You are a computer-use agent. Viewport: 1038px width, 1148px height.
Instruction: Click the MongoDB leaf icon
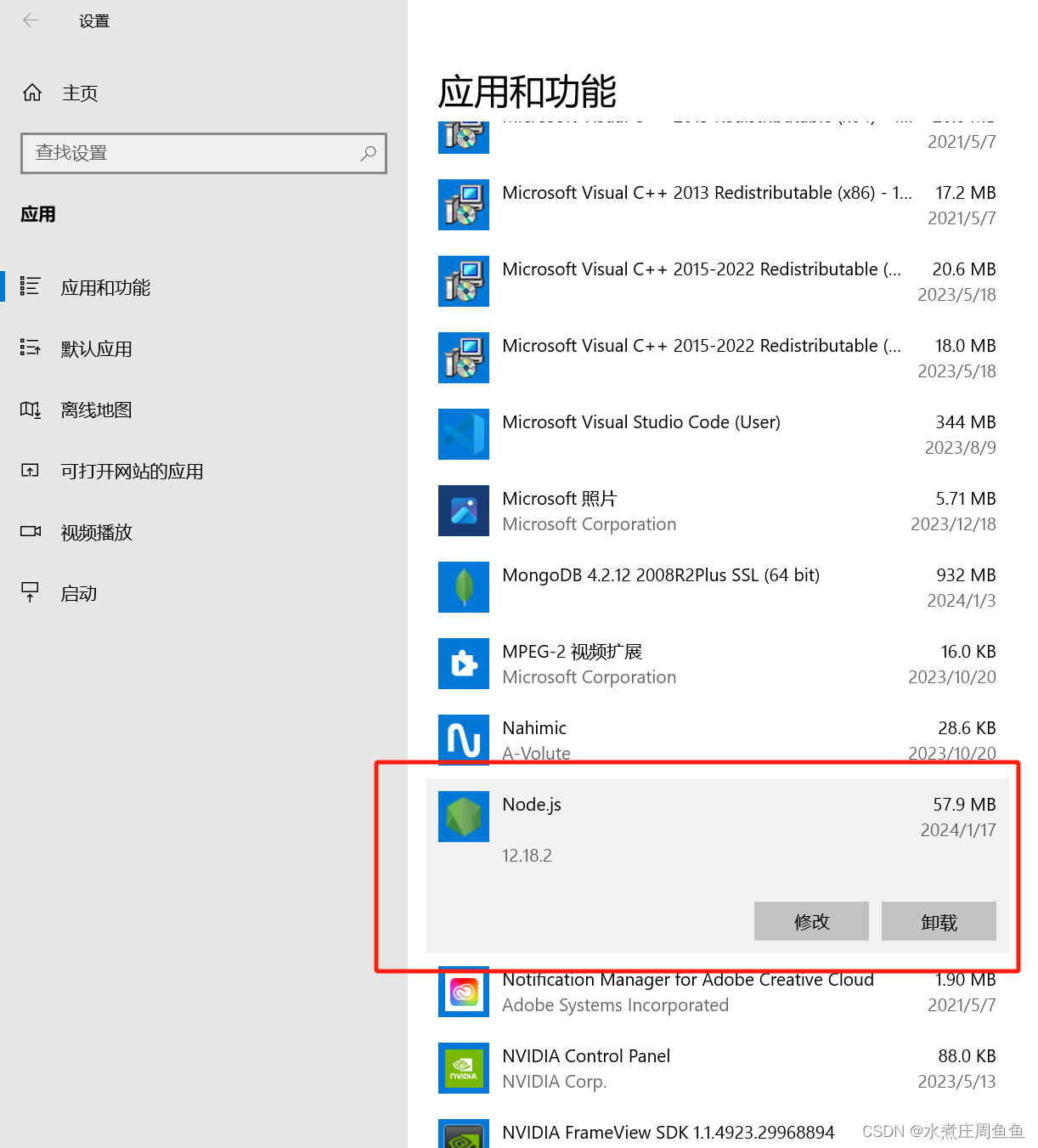[x=464, y=587]
